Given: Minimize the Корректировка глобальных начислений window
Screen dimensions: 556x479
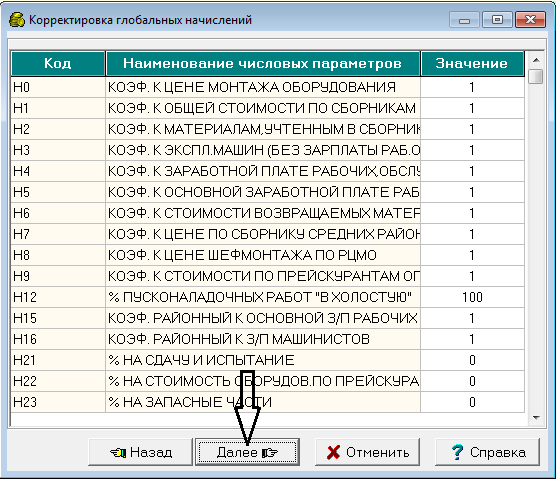Looking at the screenshot, I should pos(464,20).
